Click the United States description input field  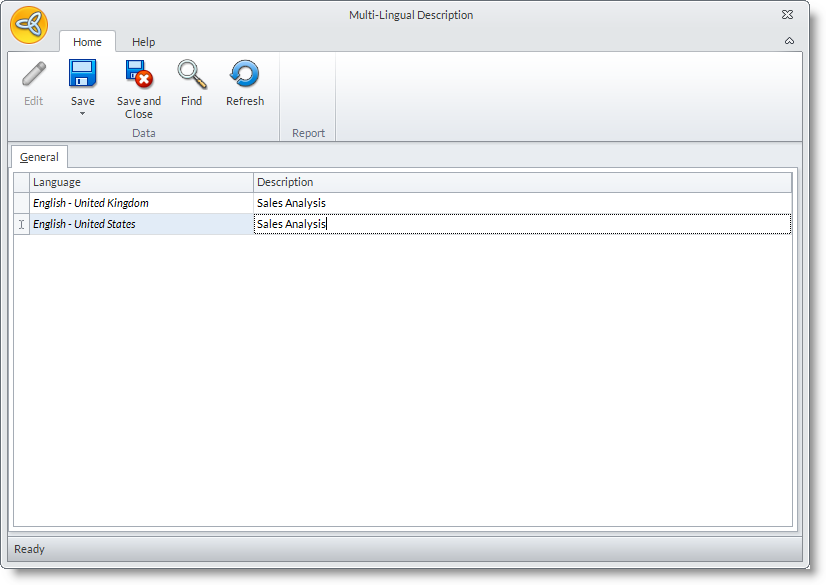point(520,224)
